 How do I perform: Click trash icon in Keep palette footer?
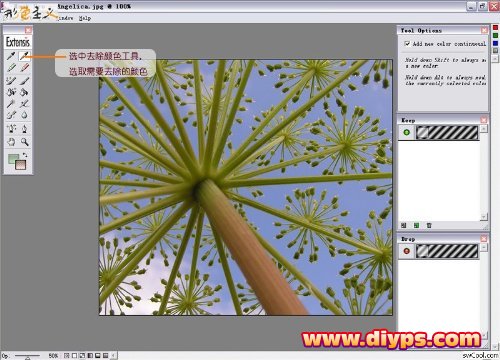click(429, 226)
